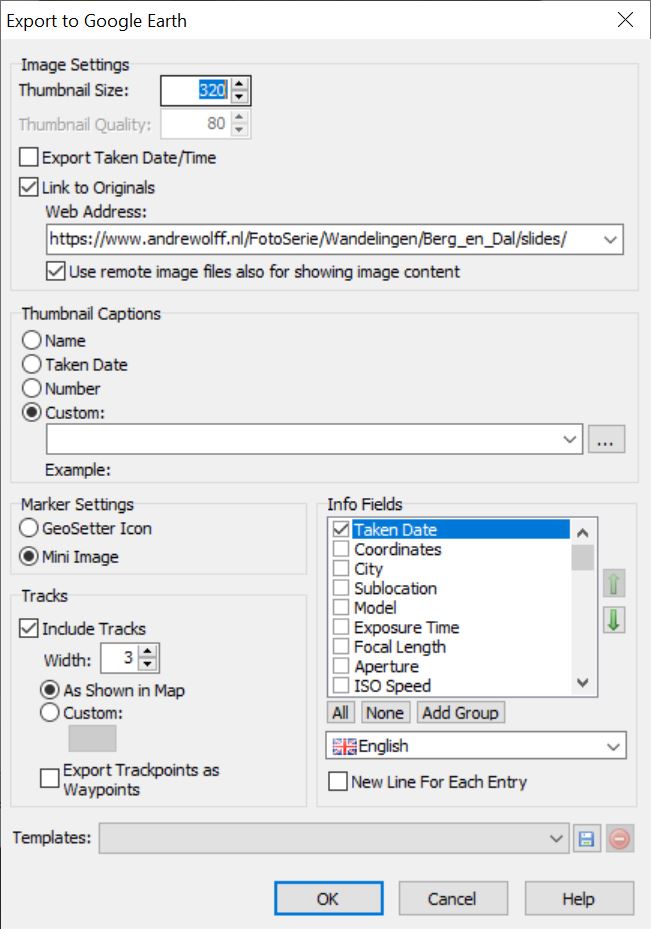Increase Thumbnail Size with up arrow
Screen dimensions: 651x929
(240, 84)
